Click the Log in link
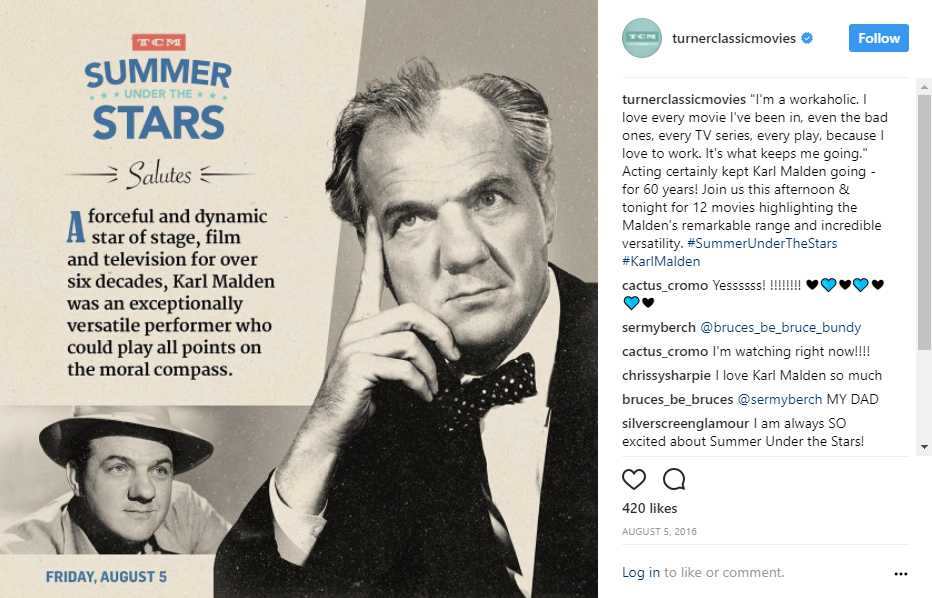Screen dimensions: 932x598 (640, 573)
